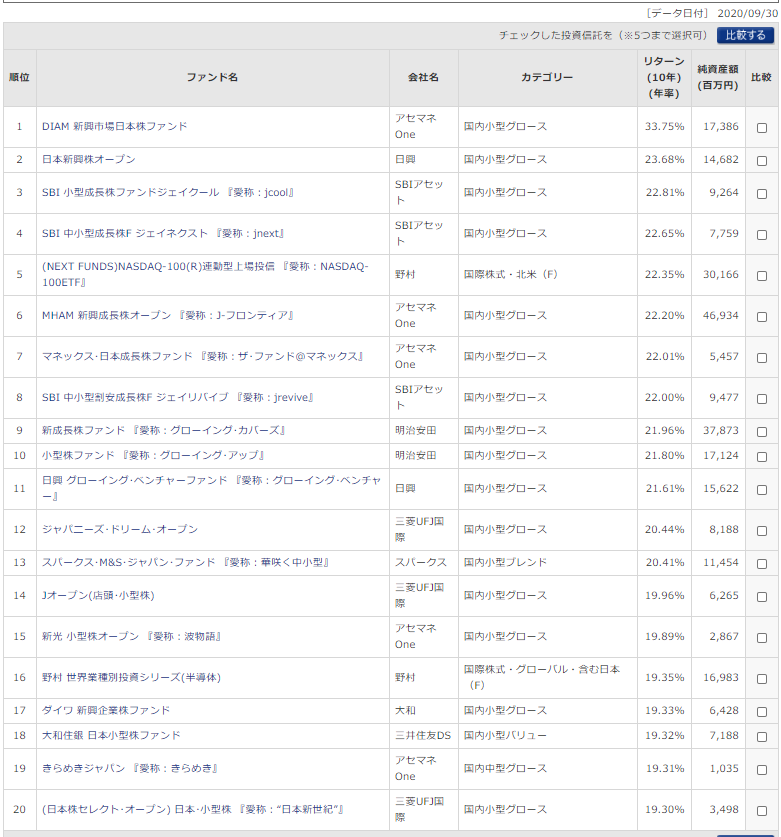Click the 比較する compare button
Viewport: 781px width, 837px height.
pyautogui.click(x=745, y=35)
